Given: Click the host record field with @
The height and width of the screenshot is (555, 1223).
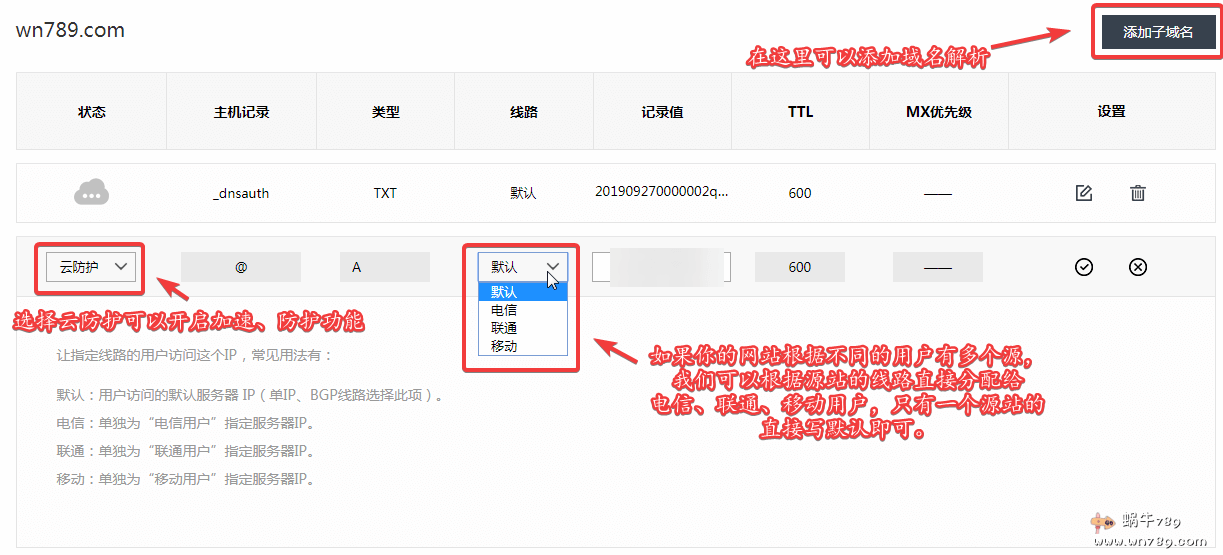Looking at the screenshot, I should (x=241, y=267).
